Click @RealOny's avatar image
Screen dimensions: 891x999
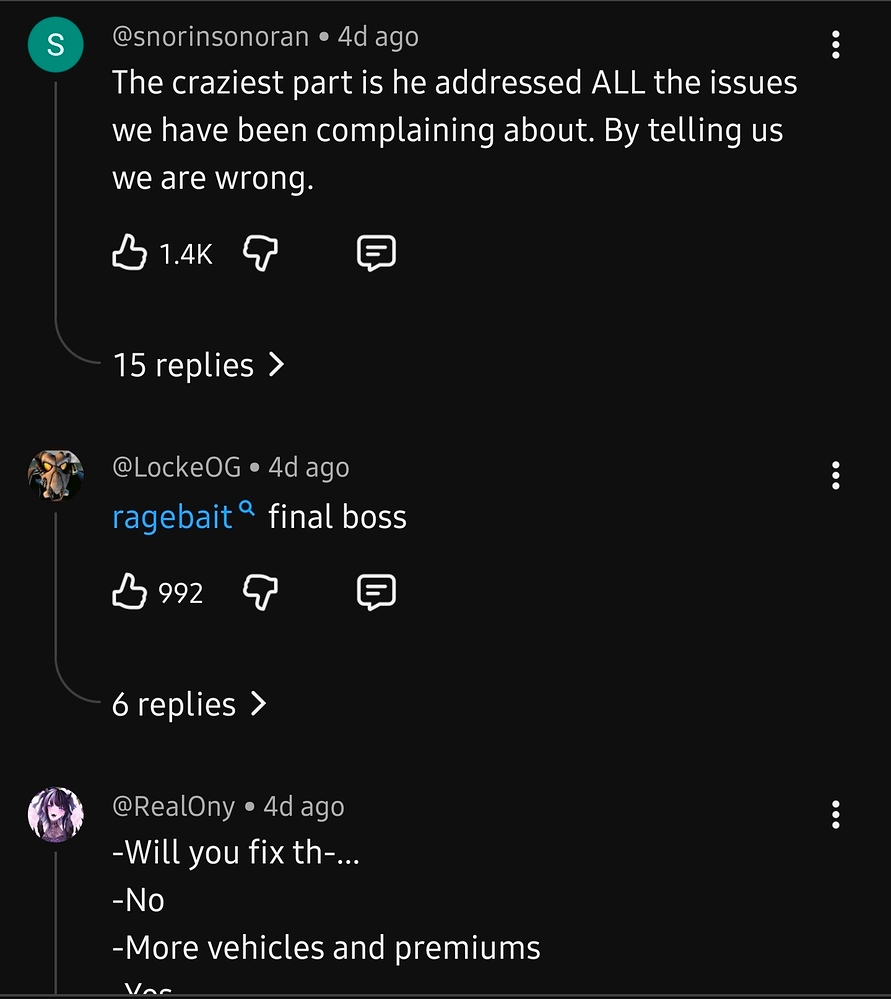coord(55,815)
